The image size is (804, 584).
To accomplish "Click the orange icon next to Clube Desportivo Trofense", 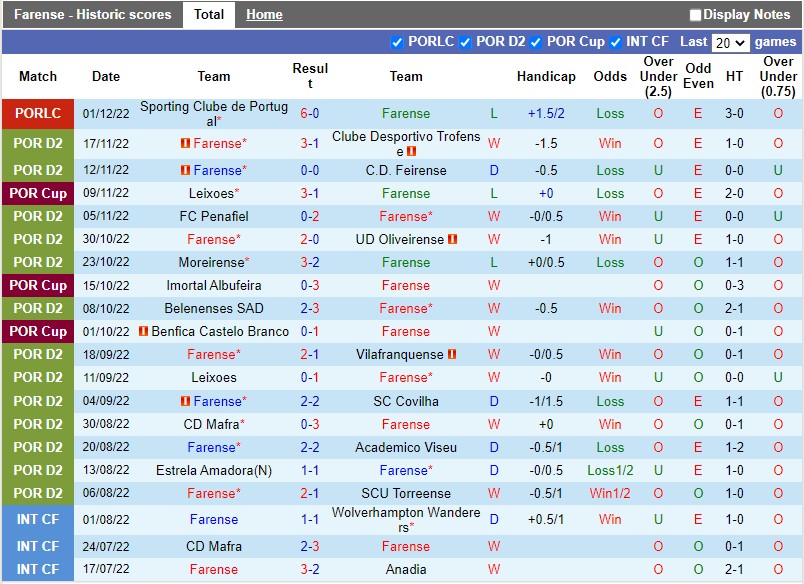I will click(411, 150).
